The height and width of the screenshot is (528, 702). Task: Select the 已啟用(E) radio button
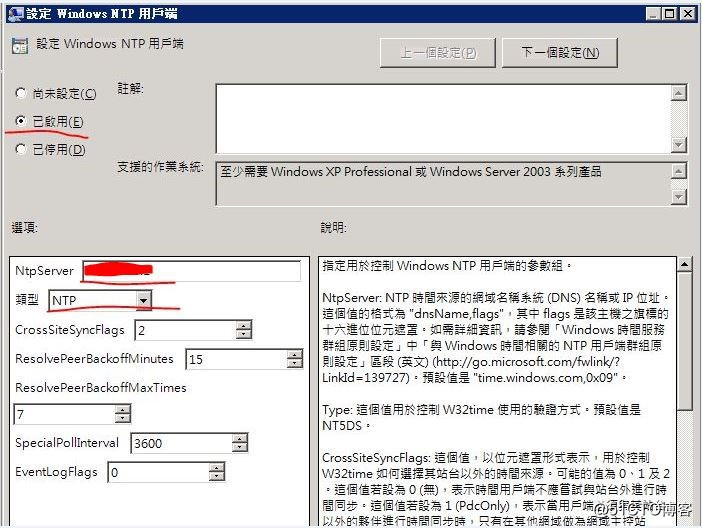click(21, 121)
